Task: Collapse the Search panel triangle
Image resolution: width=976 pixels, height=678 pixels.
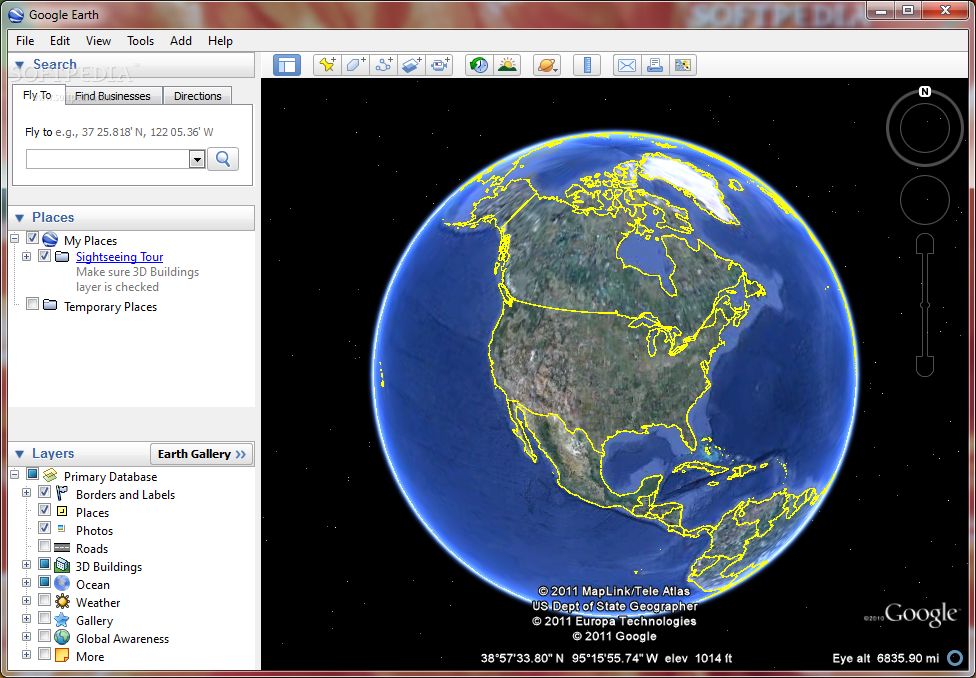Action: 19,65
